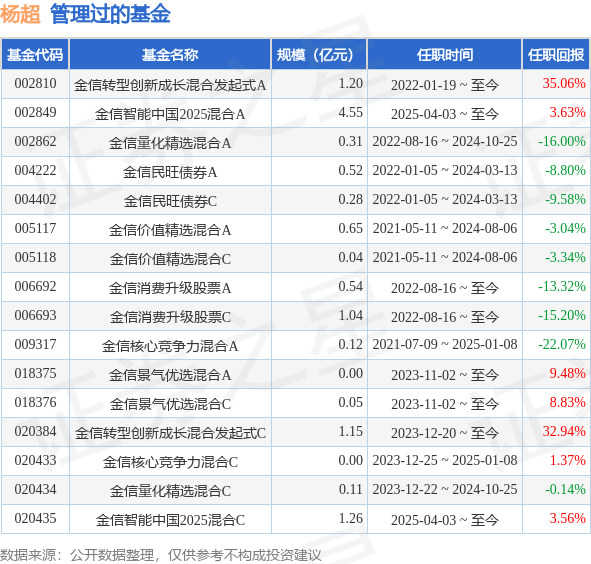This screenshot has width=591, height=564.
Task: Select fund name 金信民旺债券C
Action: pyautogui.click(x=170, y=201)
